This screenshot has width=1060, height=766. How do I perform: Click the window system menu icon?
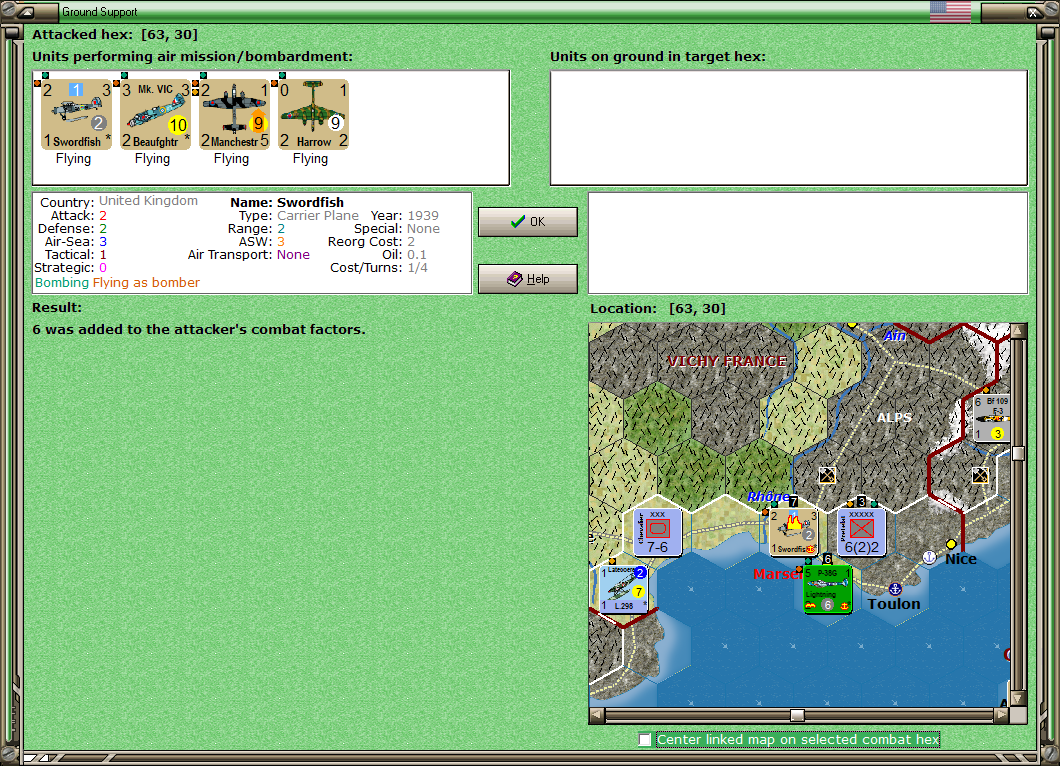point(24,11)
